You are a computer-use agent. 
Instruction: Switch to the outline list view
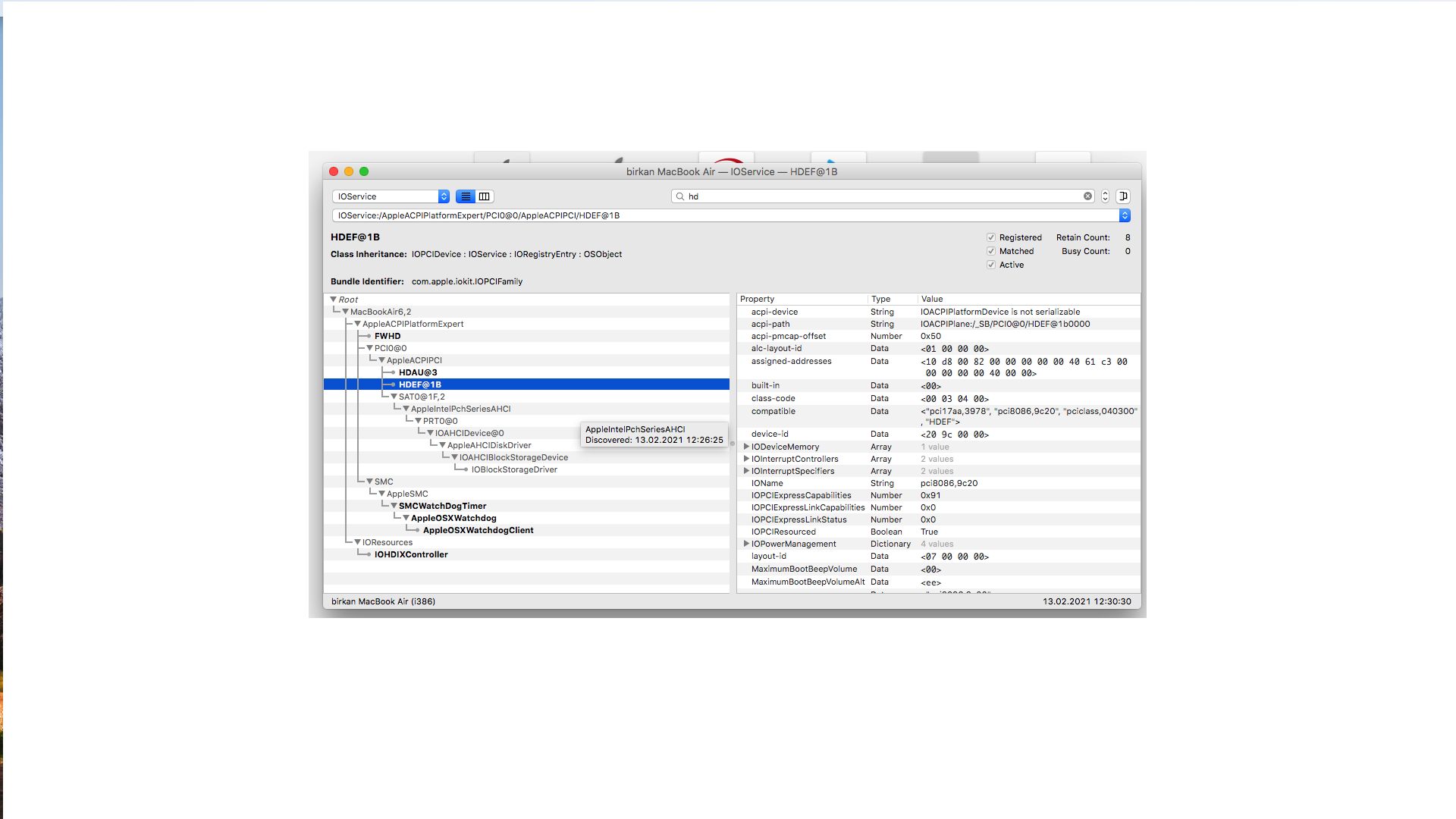tap(466, 196)
